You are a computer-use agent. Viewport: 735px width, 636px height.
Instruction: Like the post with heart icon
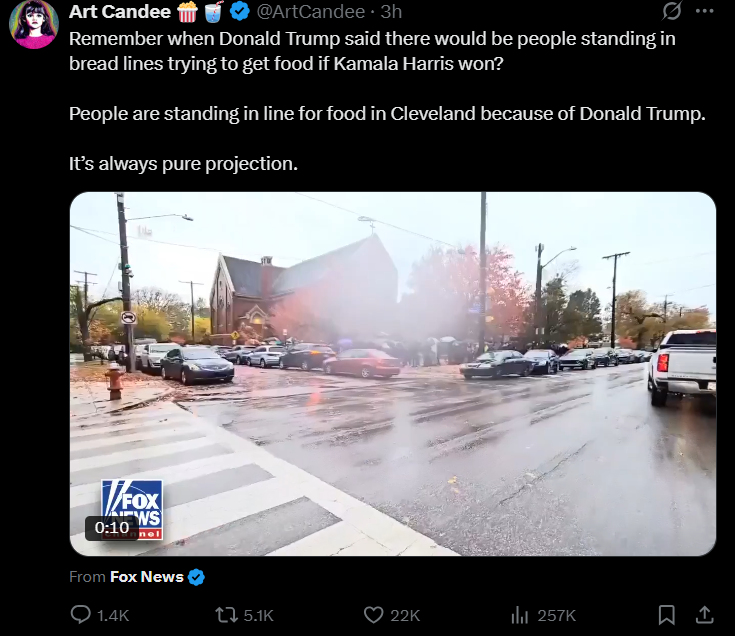point(374,615)
